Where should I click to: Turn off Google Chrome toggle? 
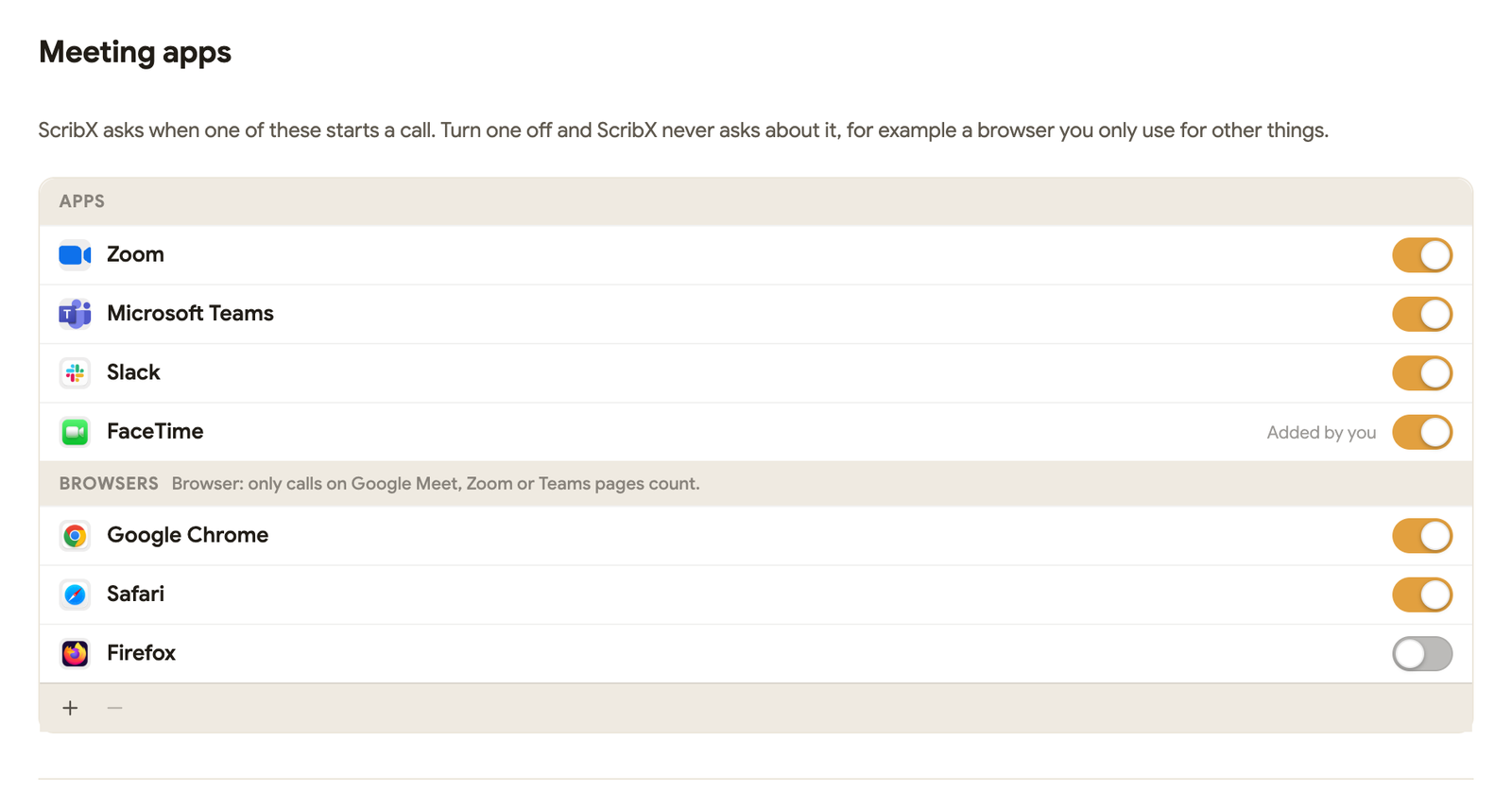coord(1422,536)
